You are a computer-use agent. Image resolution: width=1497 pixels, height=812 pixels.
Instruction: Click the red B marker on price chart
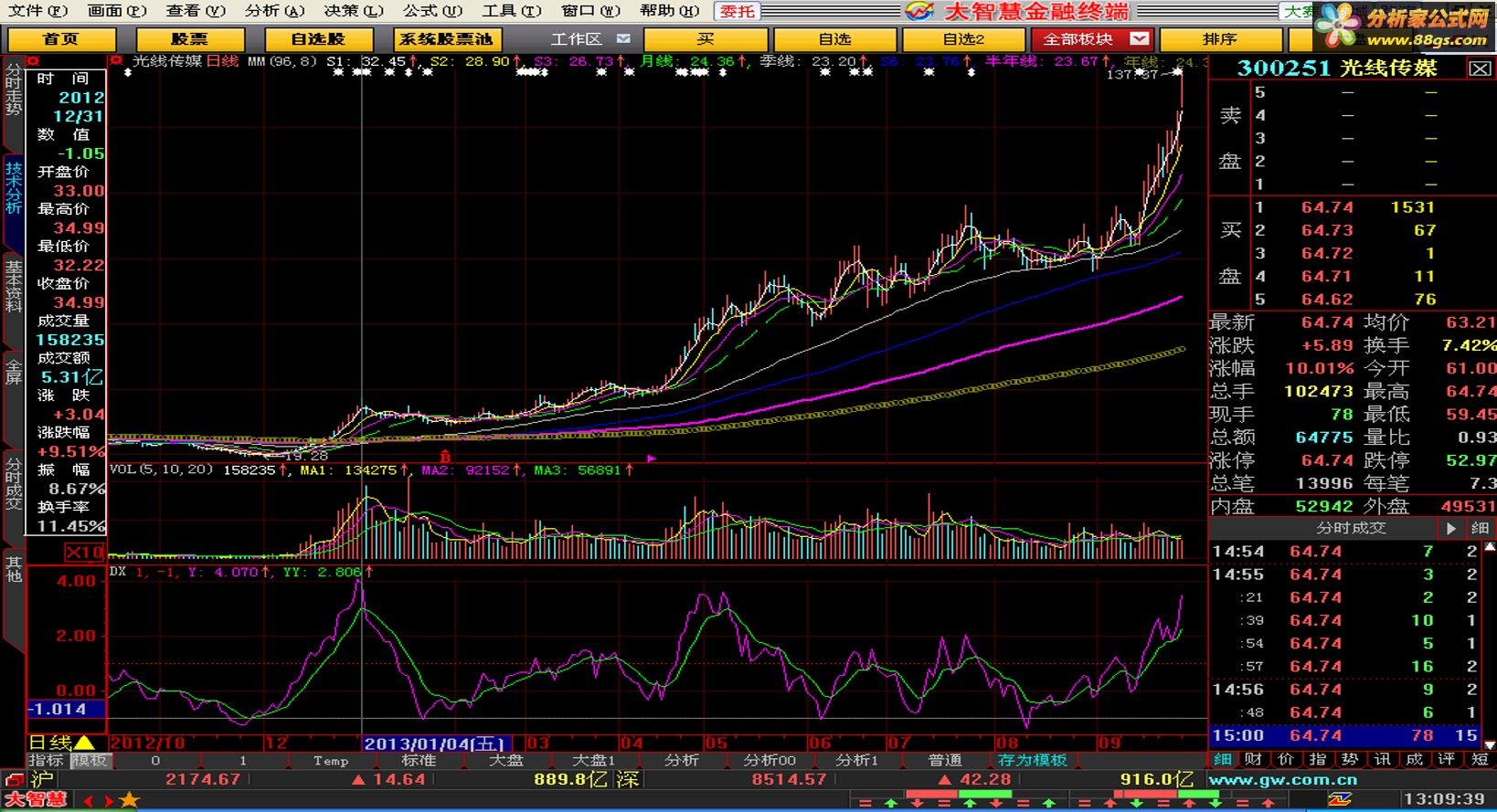(445, 456)
